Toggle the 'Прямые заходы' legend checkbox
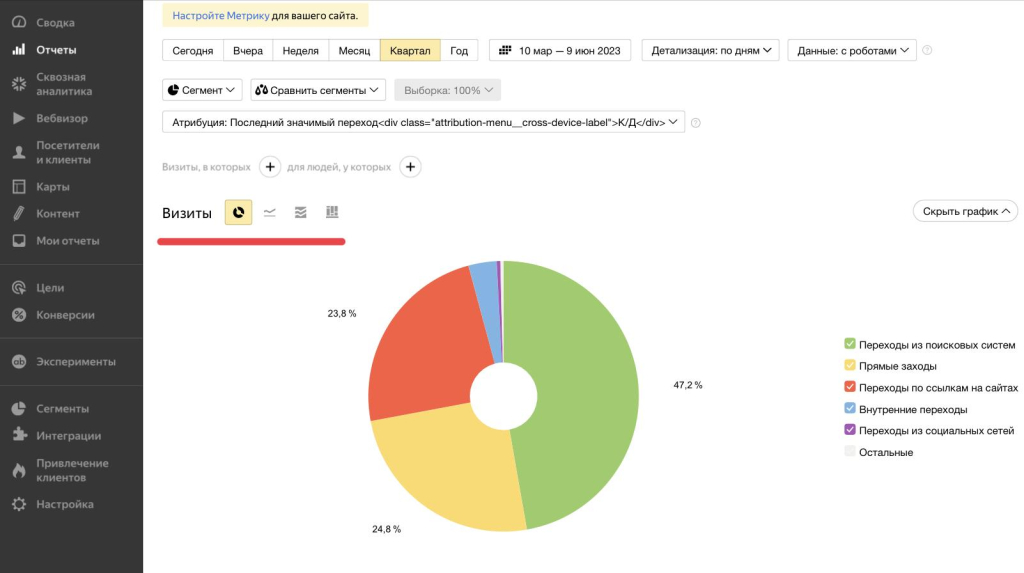The width and height of the screenshot is (1024, 573). click(x=850, y=366)
